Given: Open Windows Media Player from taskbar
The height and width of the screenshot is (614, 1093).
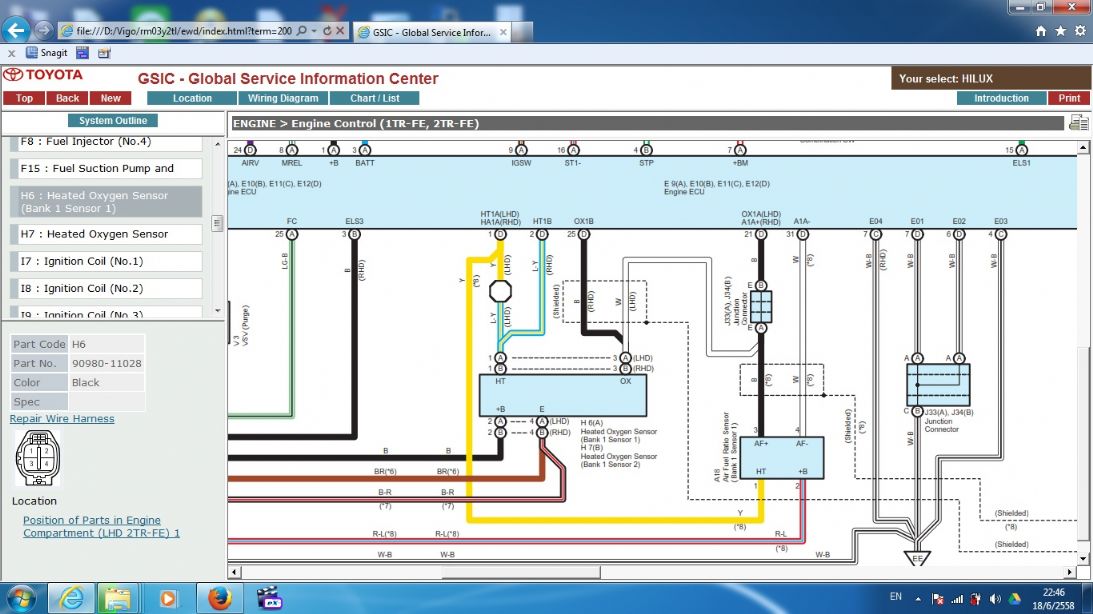Looking at the screenshot, I should (x=167, y=598).
